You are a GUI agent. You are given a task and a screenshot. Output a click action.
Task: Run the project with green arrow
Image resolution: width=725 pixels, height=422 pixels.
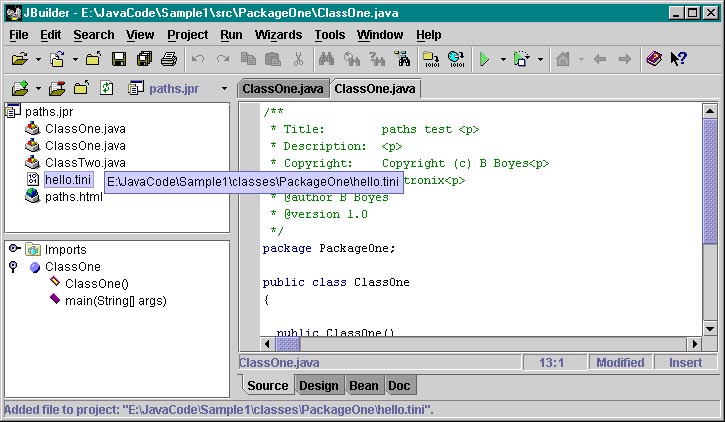click(484, 60)
